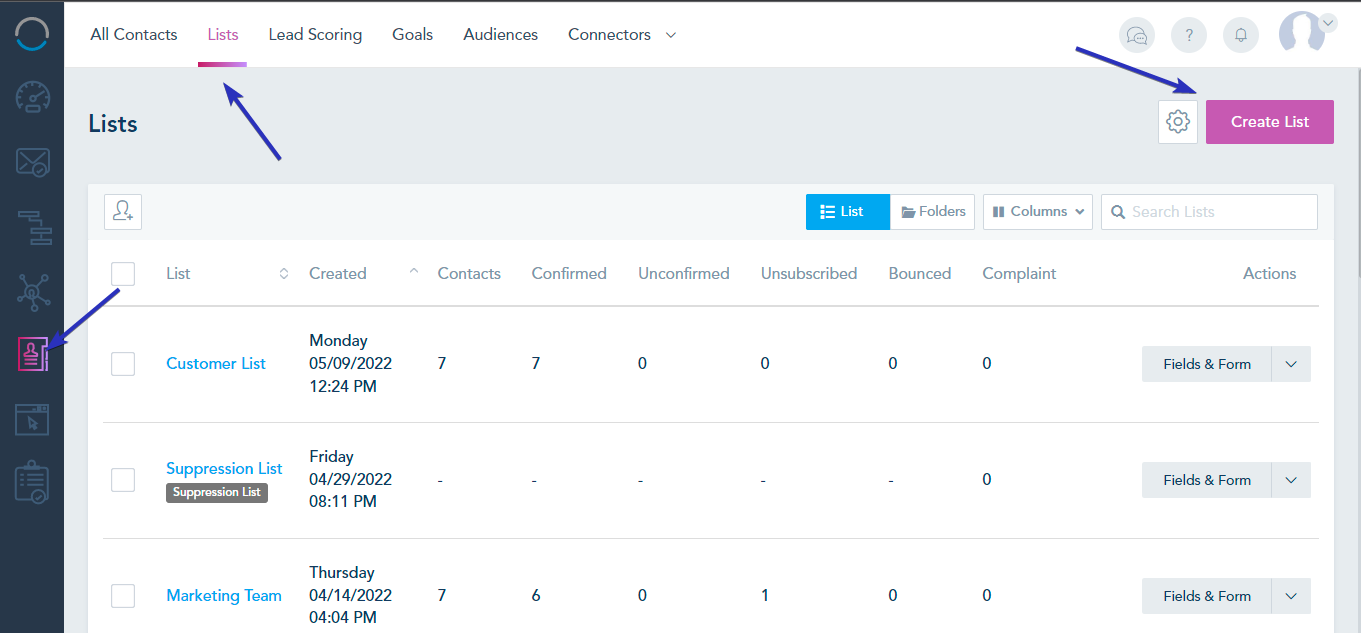Switch to the Lead Scoring tab
The width and height of the screenshot is (1361, 633).
[x=315, y=34]
